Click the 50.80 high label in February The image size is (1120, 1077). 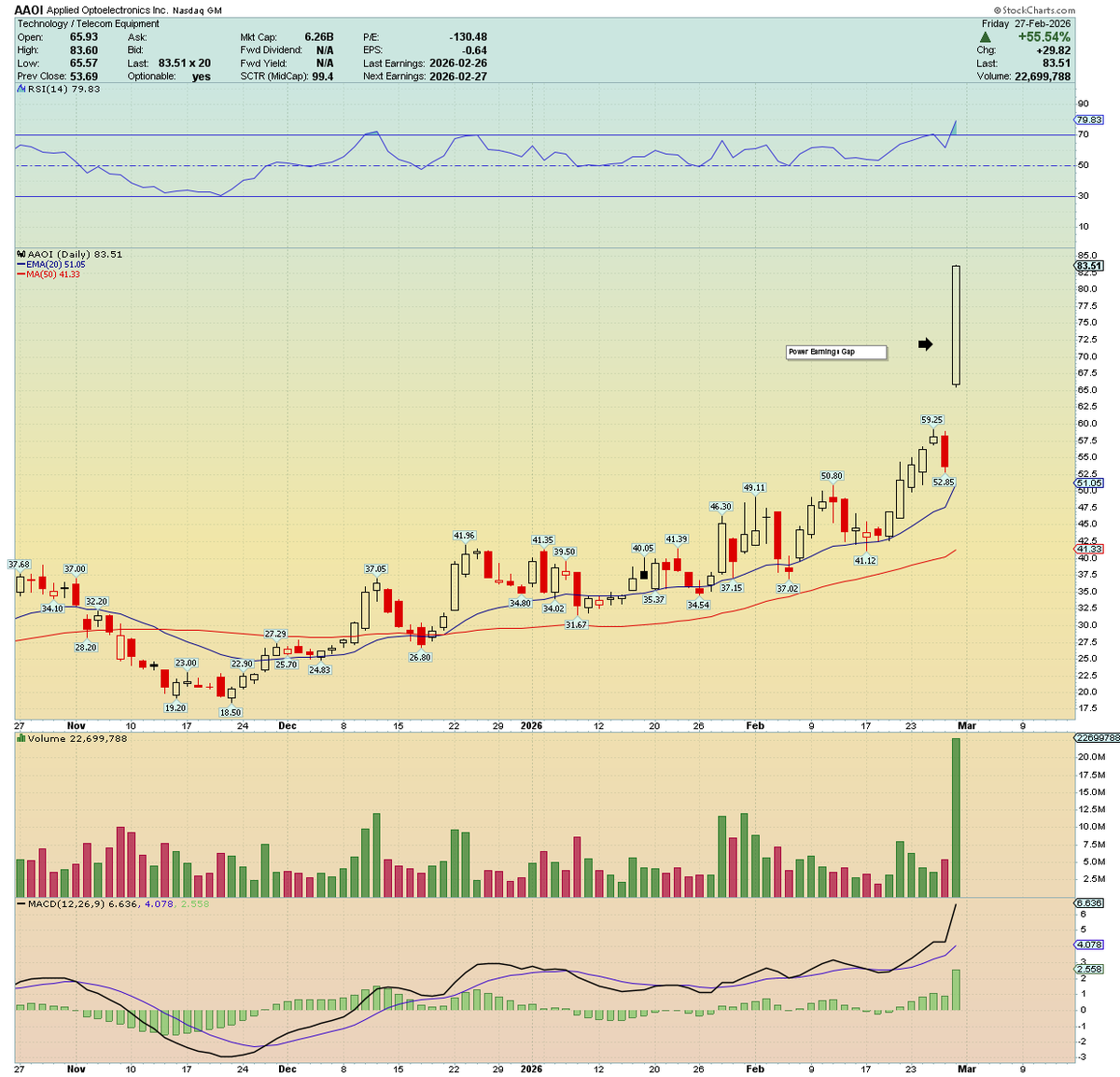tap(832, 476)
